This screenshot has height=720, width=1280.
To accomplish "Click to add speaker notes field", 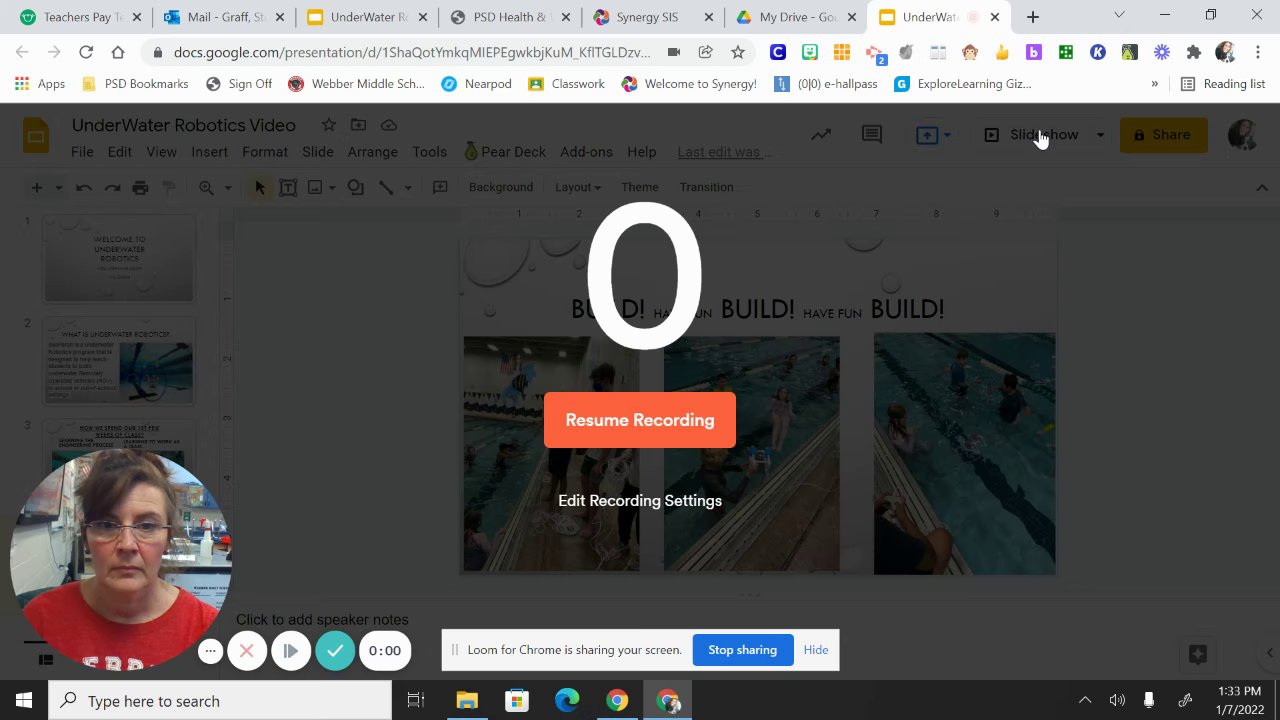I will point(322,620).
